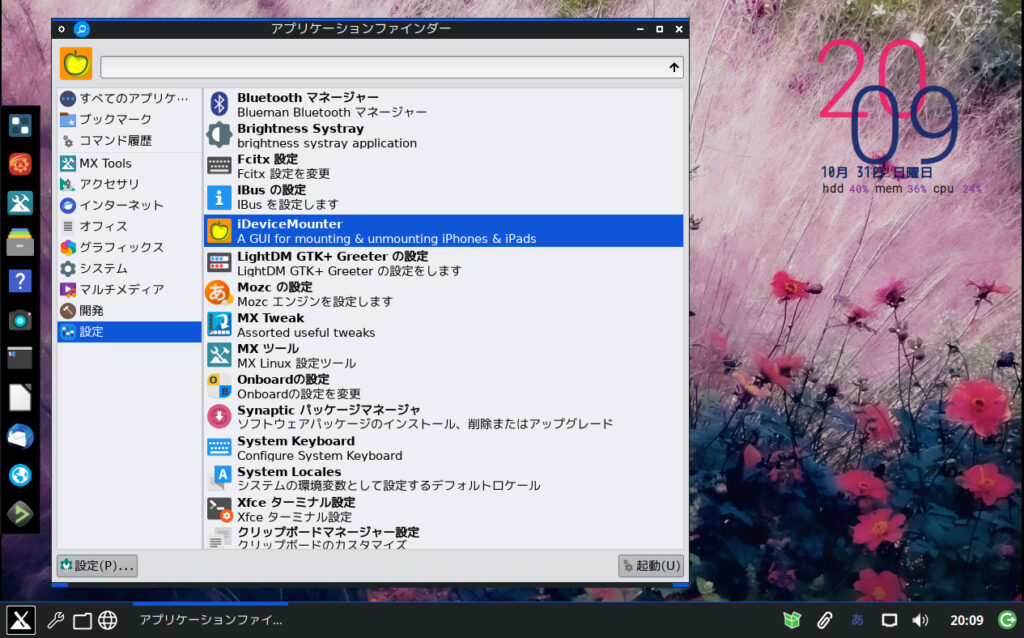The height and width of the screenshot is (638, 1024).
Task: Toggle the fcitx あ input method indicator
Action: 856,620
